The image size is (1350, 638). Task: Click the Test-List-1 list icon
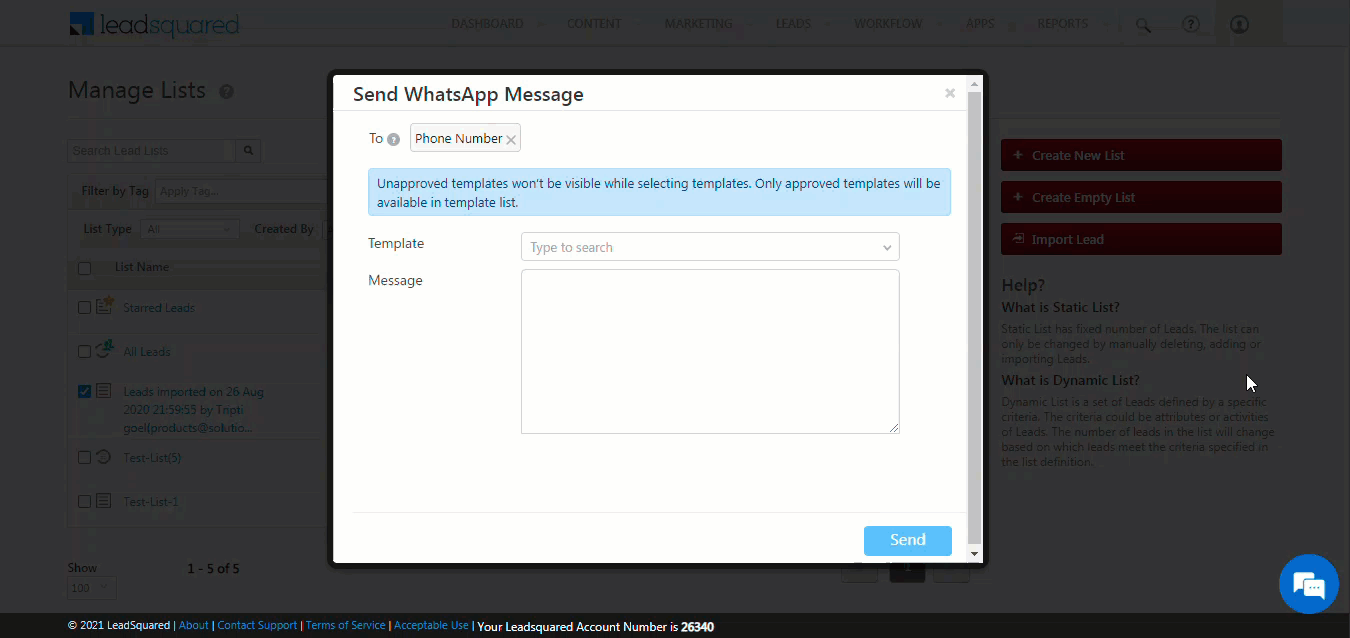103,501
